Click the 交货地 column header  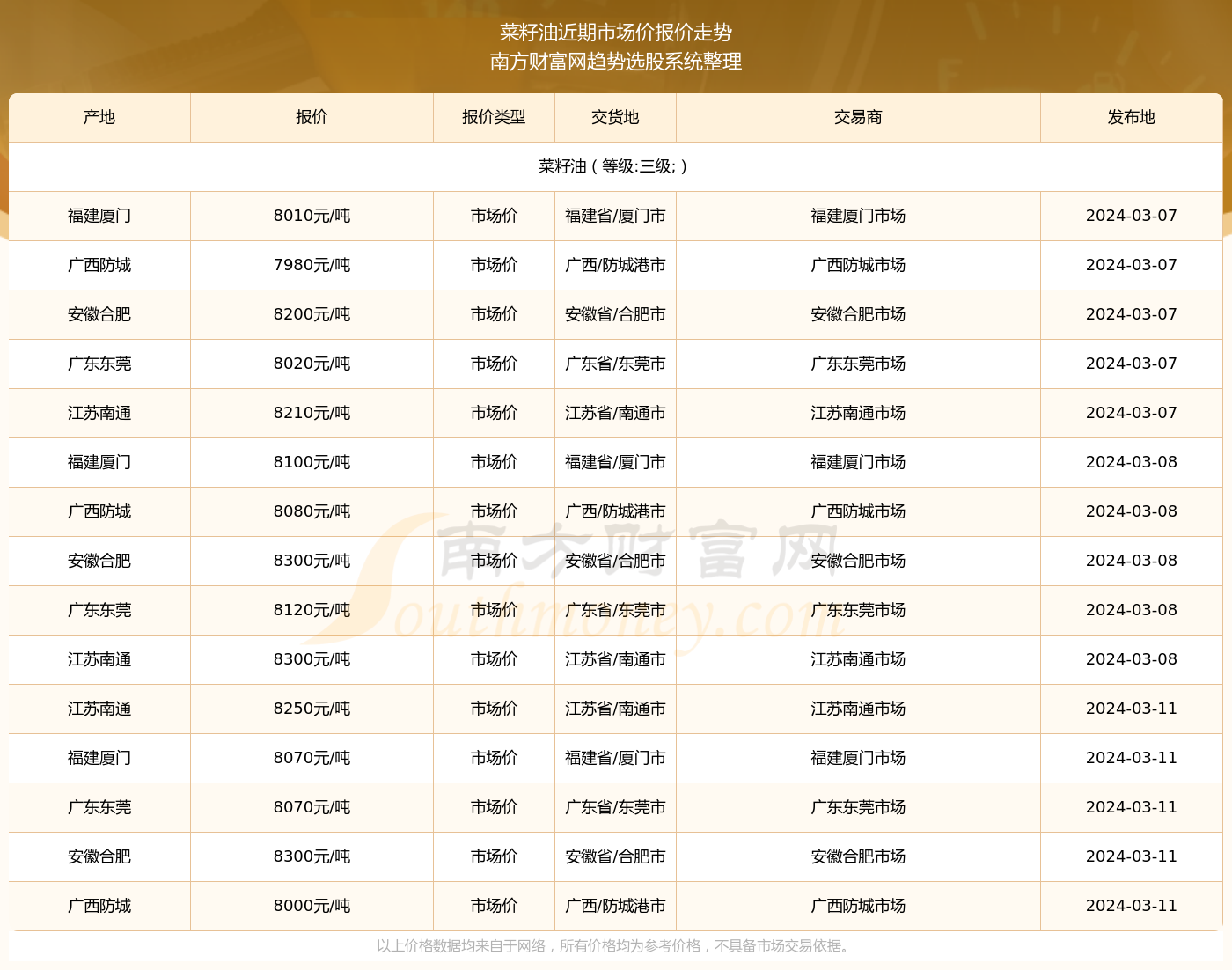615,117
